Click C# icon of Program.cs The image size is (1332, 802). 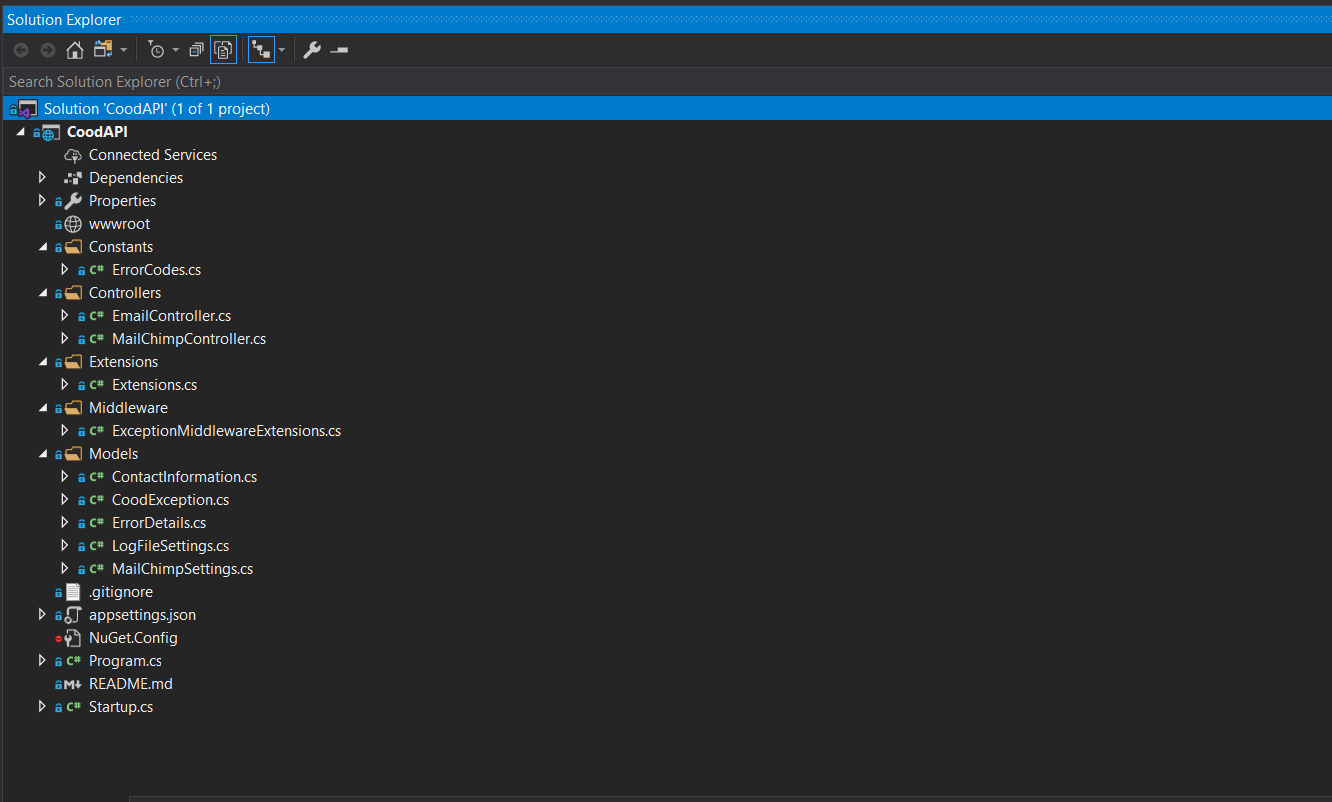[x=73, y=661]
